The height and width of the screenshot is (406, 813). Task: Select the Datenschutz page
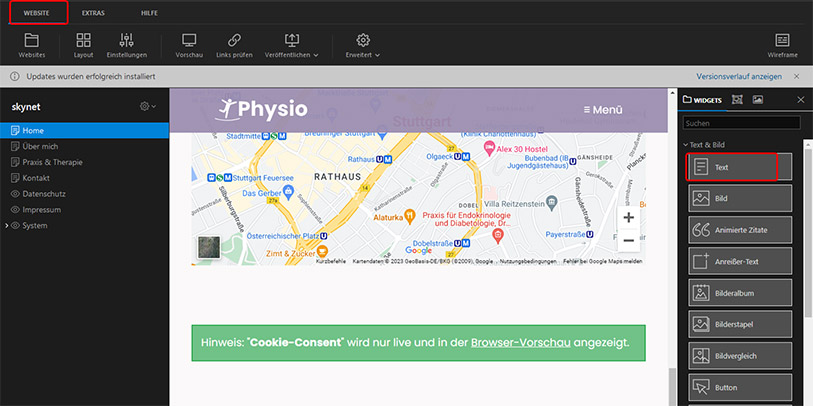pos(84,194)
